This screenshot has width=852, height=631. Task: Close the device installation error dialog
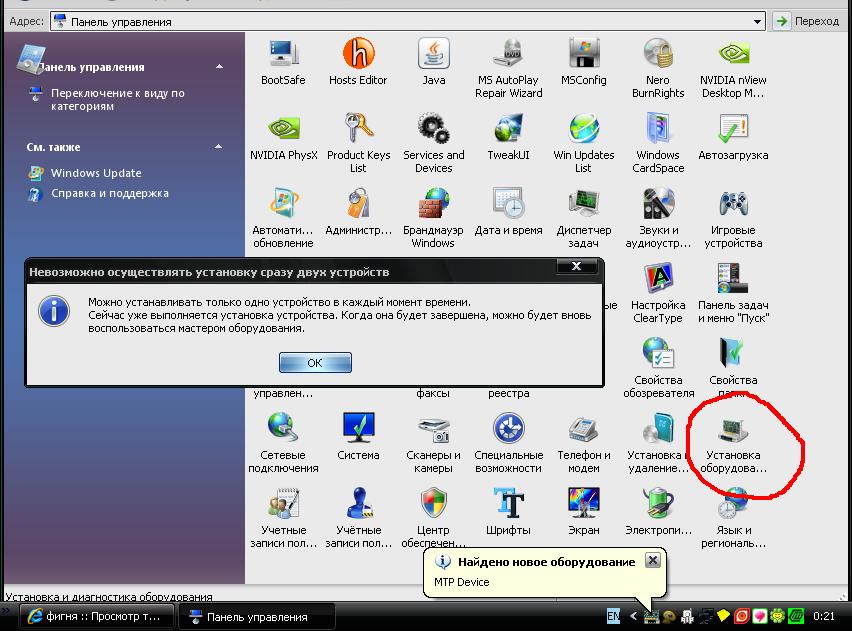[x=577, y=266]
